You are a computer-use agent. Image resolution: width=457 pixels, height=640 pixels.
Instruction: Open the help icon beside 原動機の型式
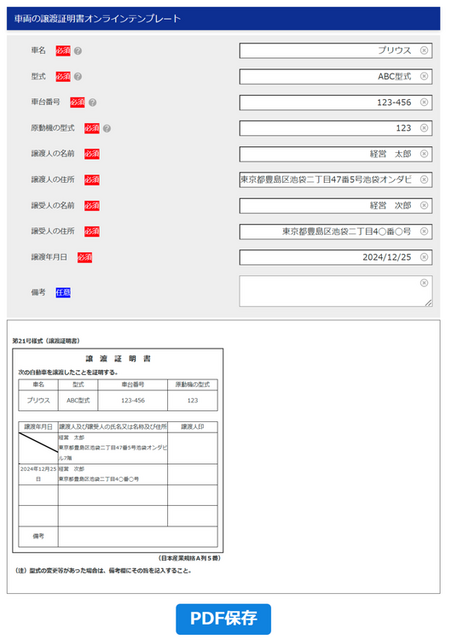tap(107, 129)
